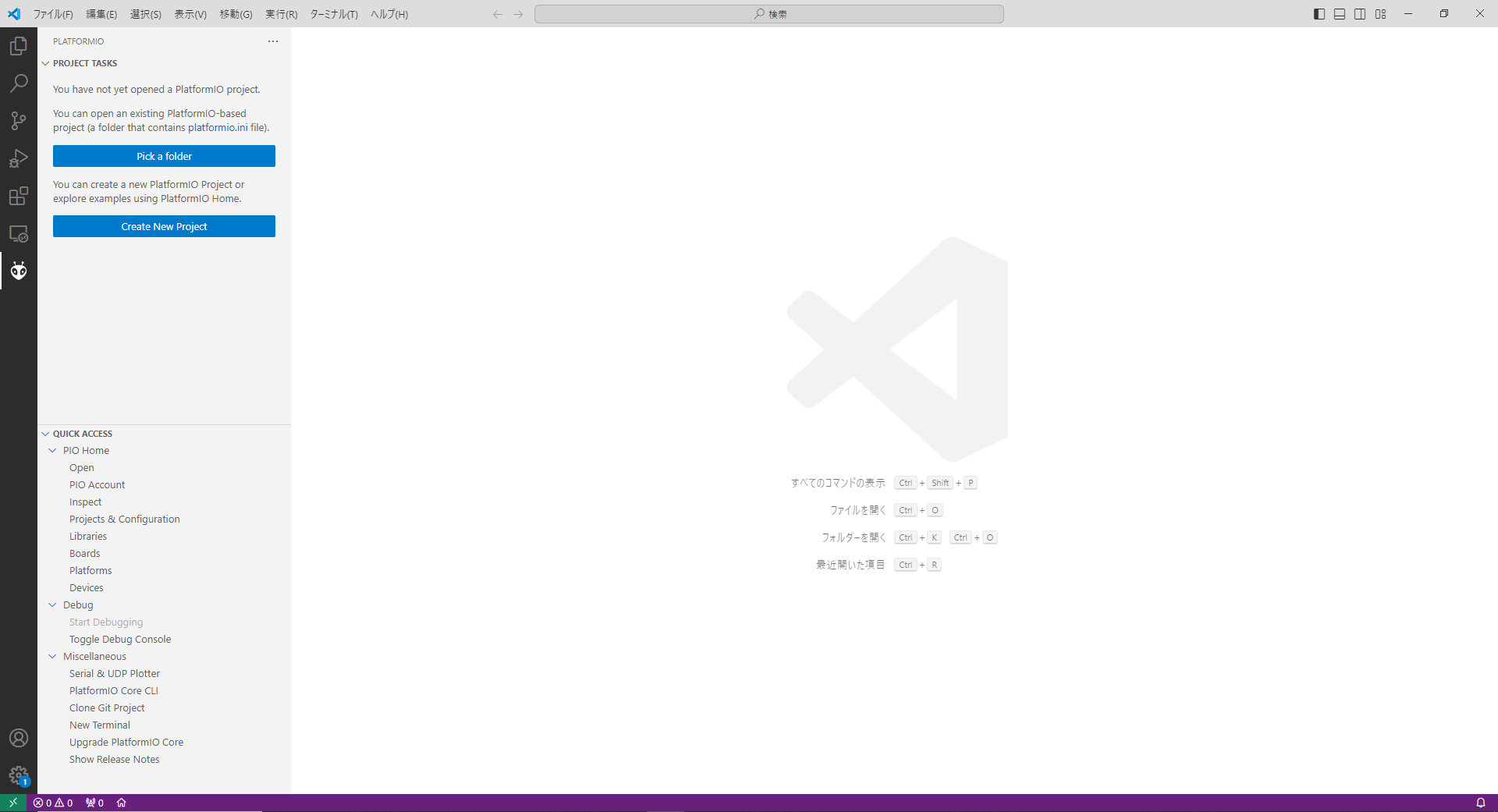The image size is (1498, 812).
Task: Click the PlatformIO alien head icon
Action: point(19,271)
